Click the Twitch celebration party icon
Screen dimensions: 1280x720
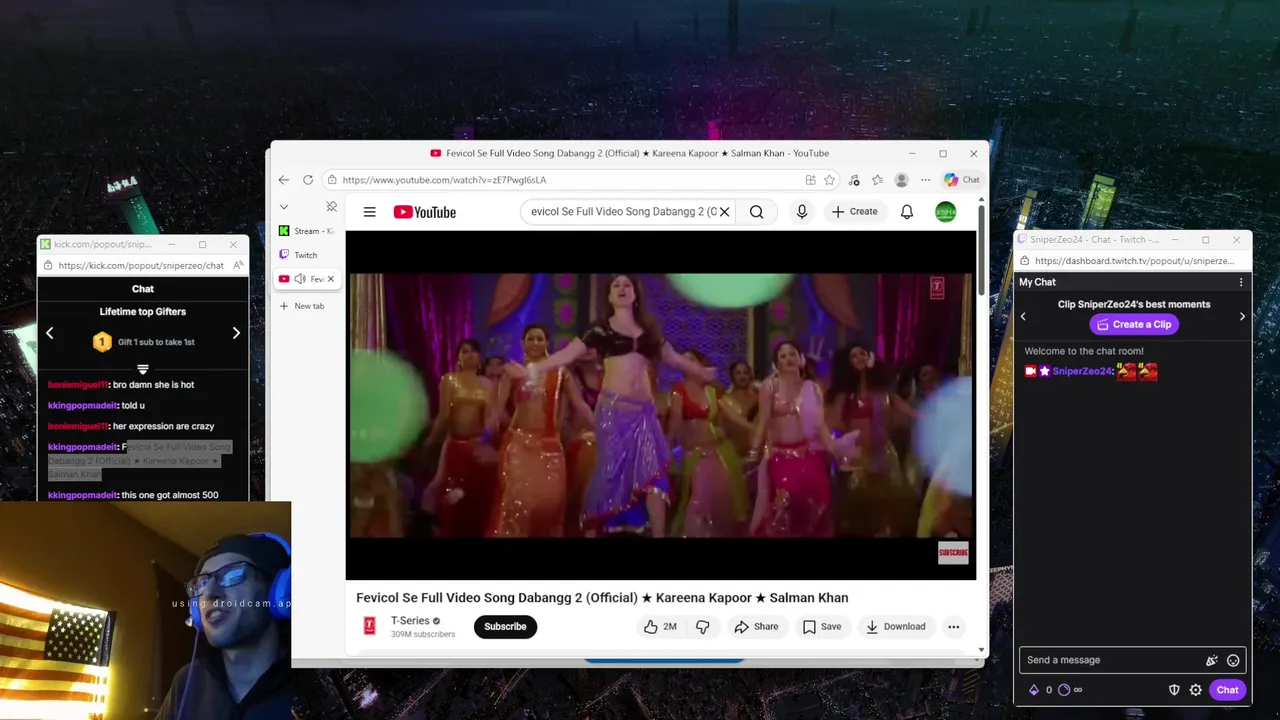1211,660
